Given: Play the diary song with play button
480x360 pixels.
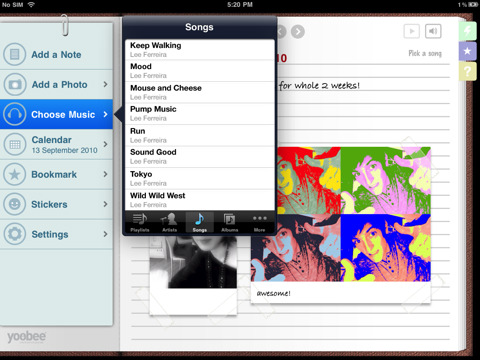Looking at the screenshot, I should (x=412, y=31).
